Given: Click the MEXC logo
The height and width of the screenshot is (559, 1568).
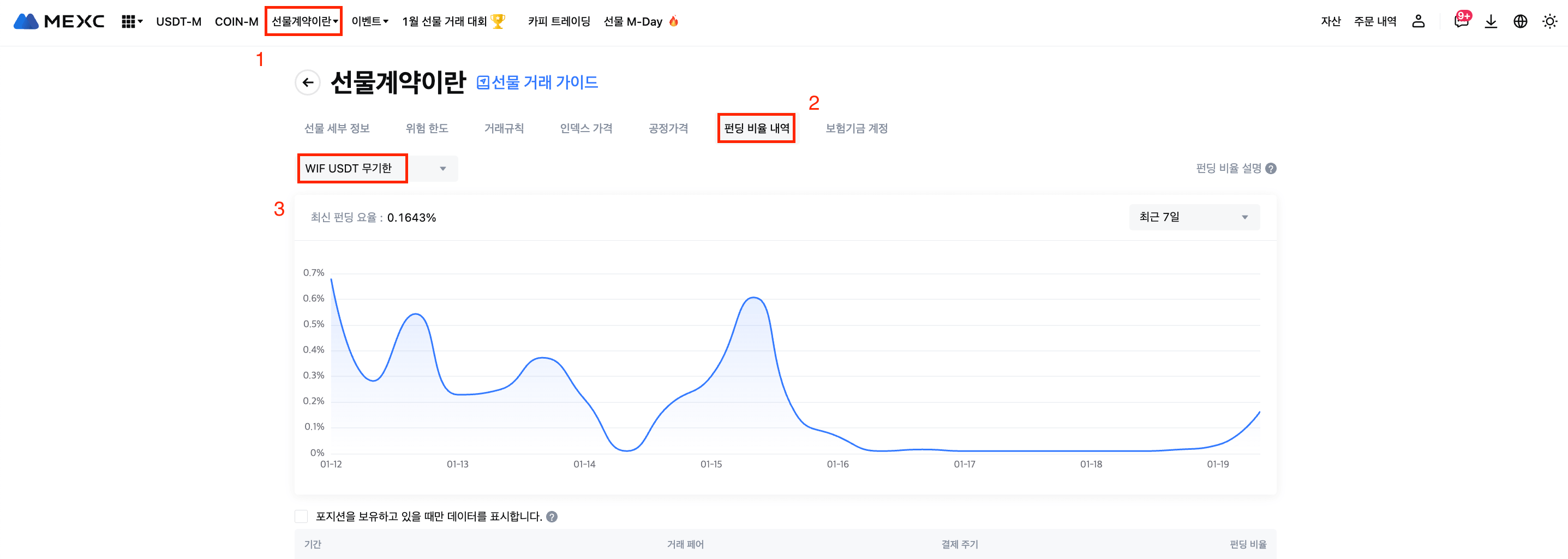Looking at the screenshot, I should [x=58, y=21].
